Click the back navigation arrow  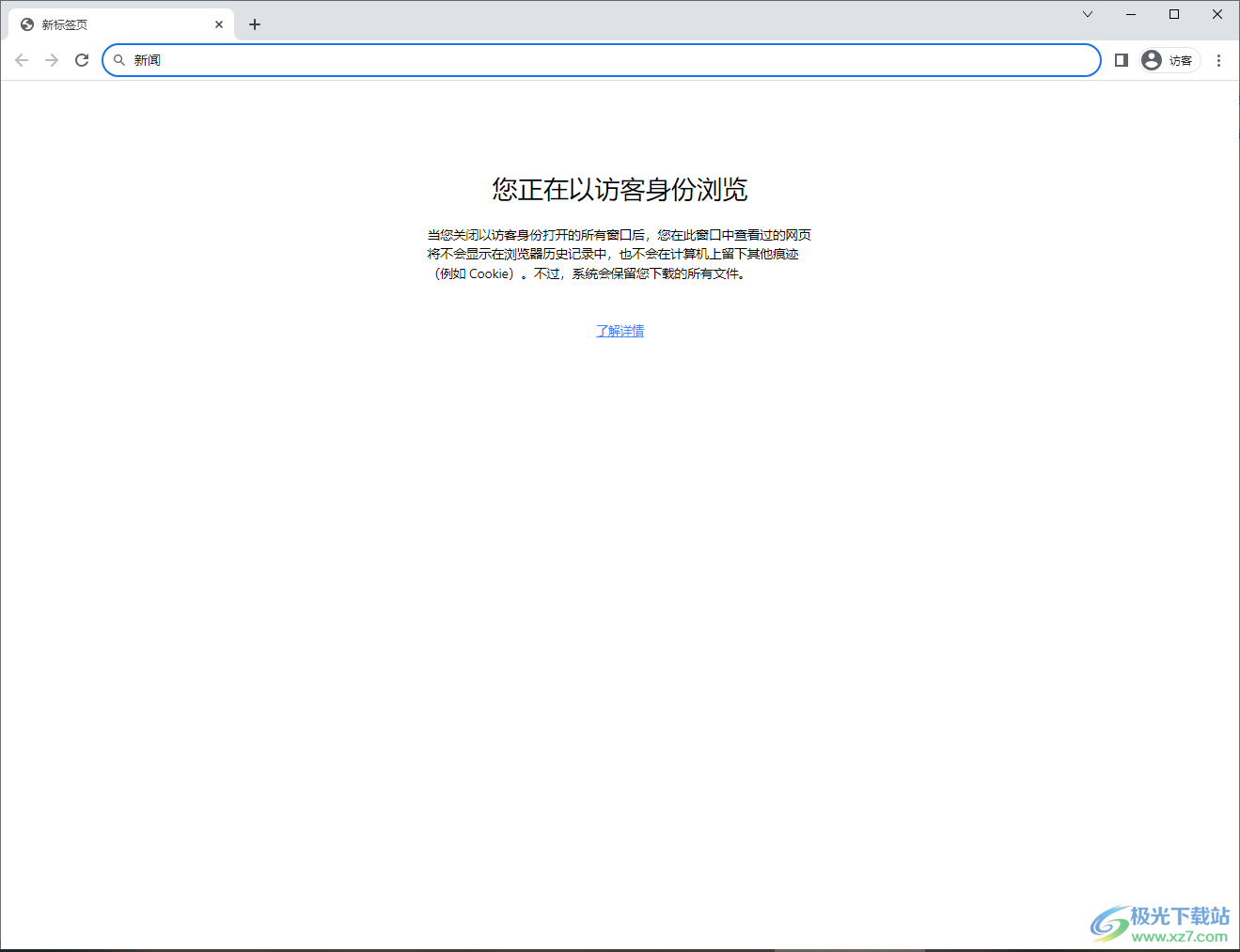22,60
